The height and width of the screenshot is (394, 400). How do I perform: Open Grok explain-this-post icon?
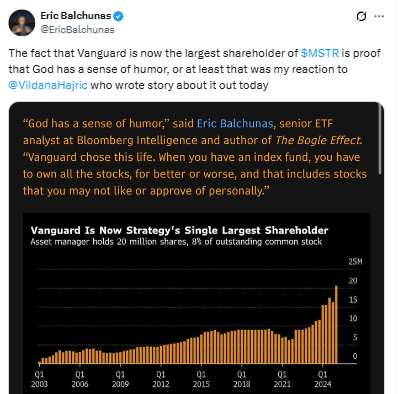(x=361, y=16)
